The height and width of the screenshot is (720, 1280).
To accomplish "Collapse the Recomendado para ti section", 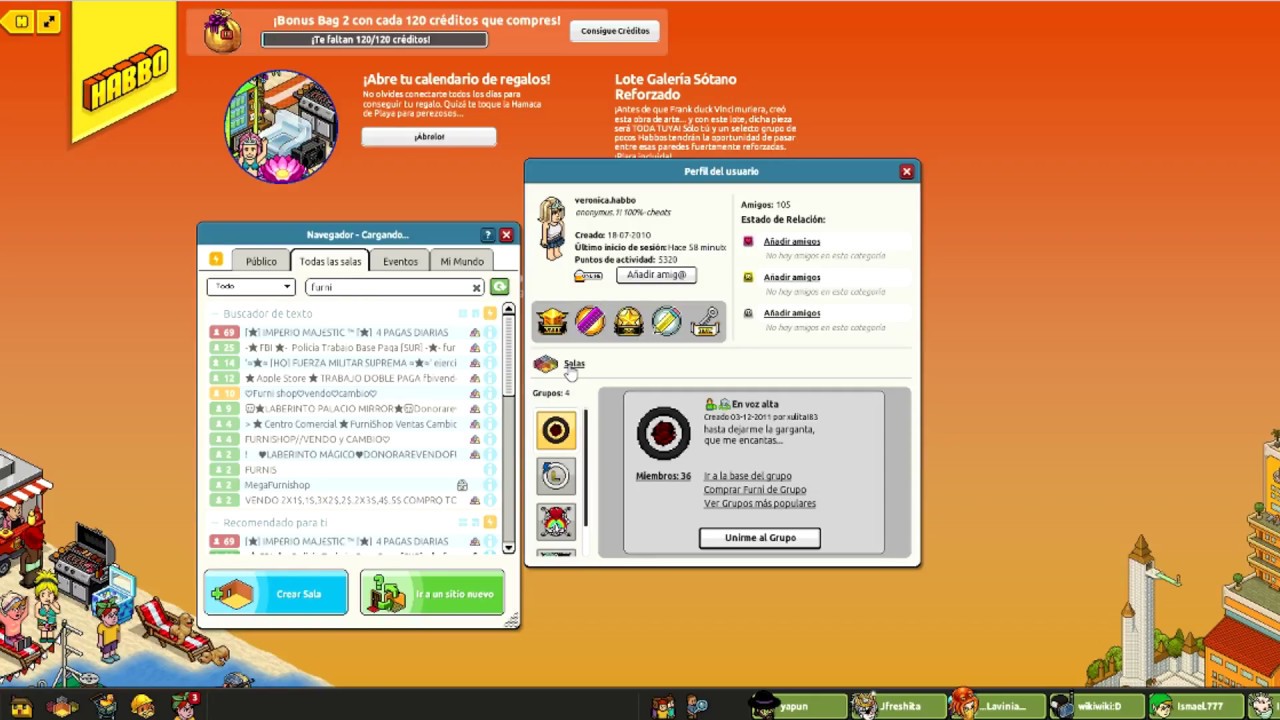I will 215,523.
